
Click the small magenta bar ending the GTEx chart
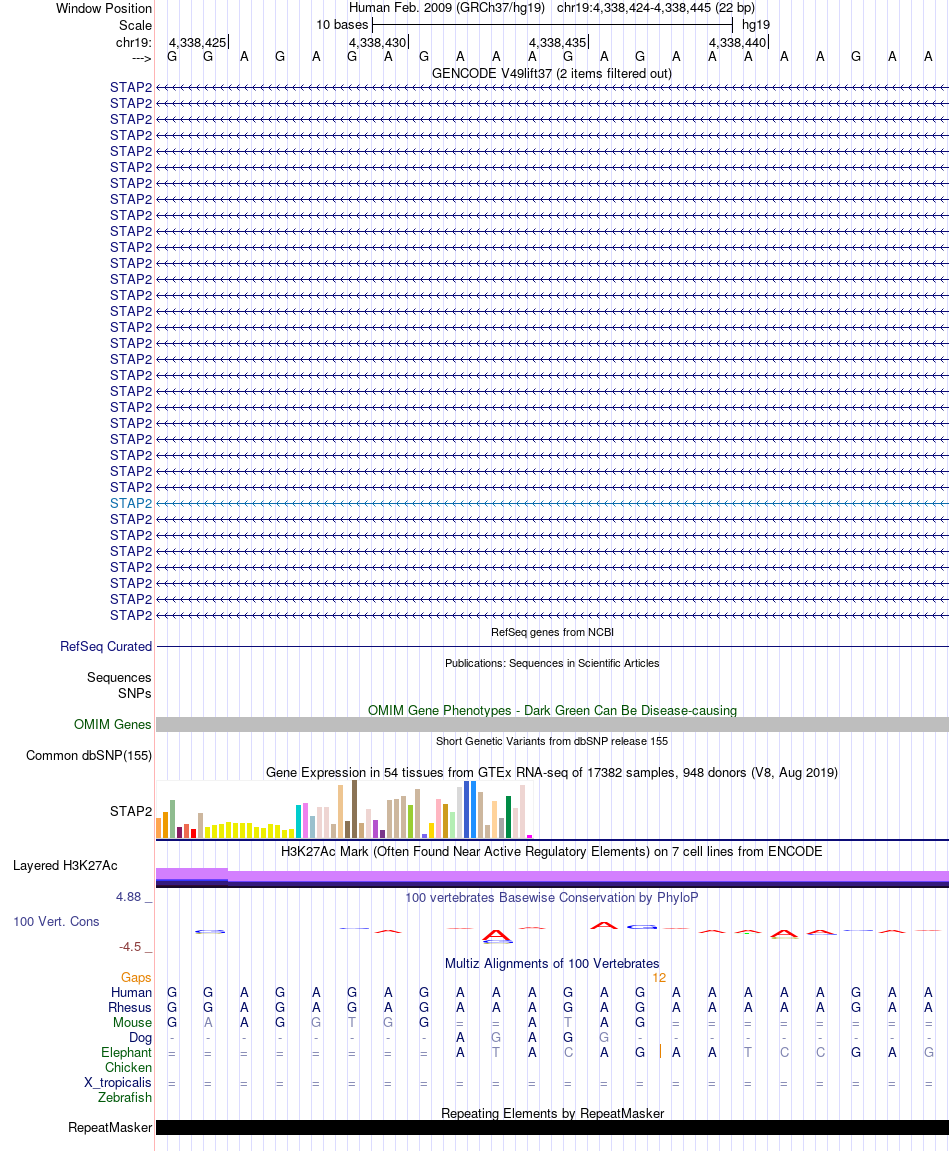pyautogui.click(x=529, y=836)
